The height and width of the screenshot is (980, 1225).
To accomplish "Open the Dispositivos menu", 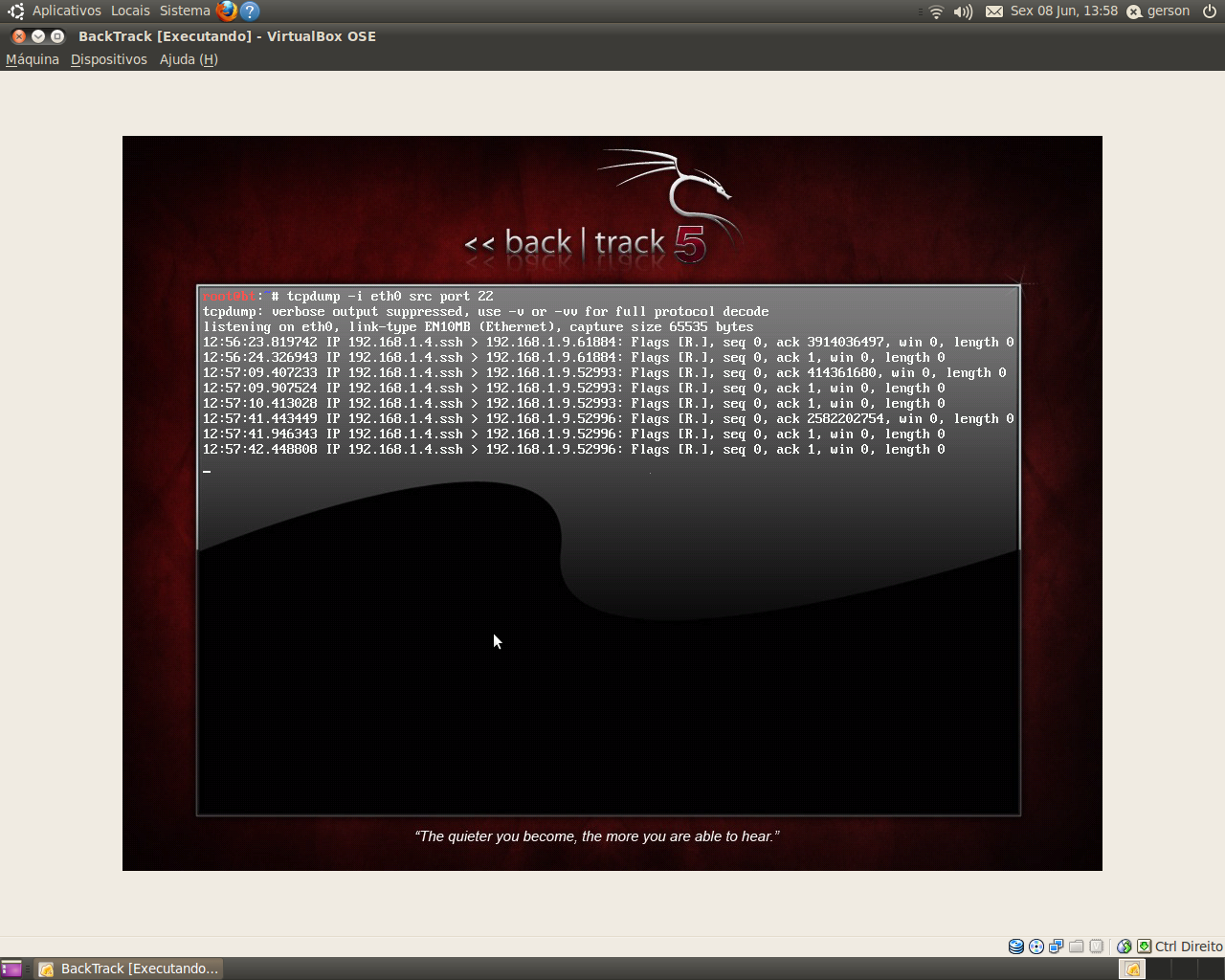I will [x=109, y=59].
